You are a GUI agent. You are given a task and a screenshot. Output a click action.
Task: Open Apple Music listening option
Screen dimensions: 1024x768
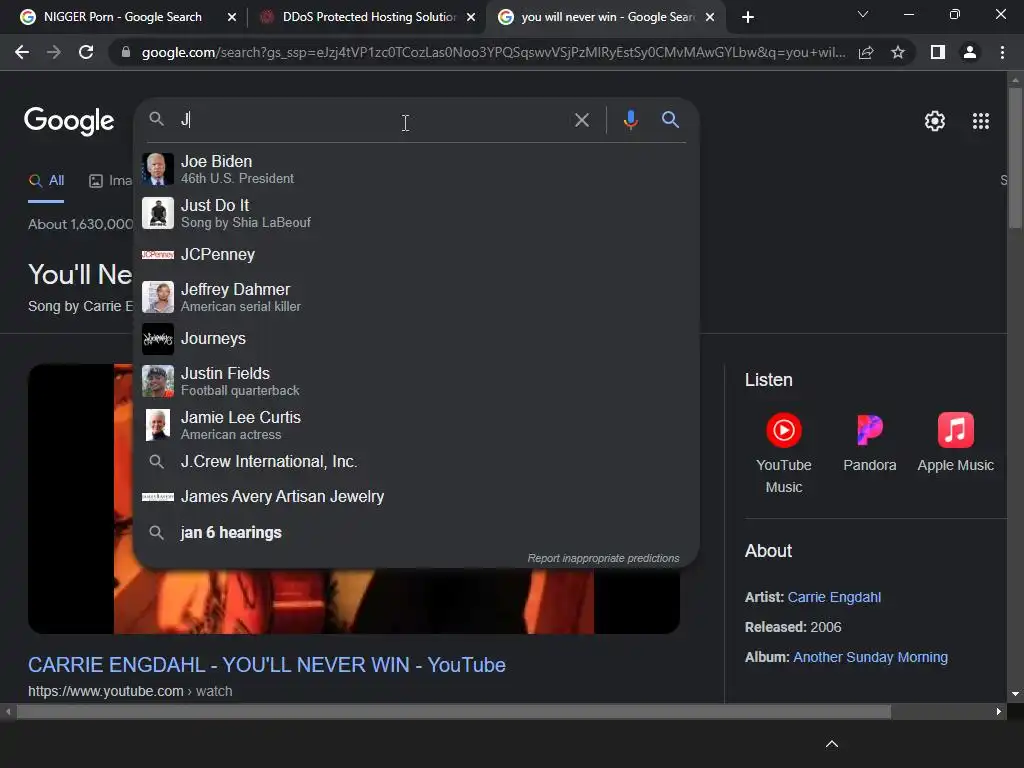[955, 442]
